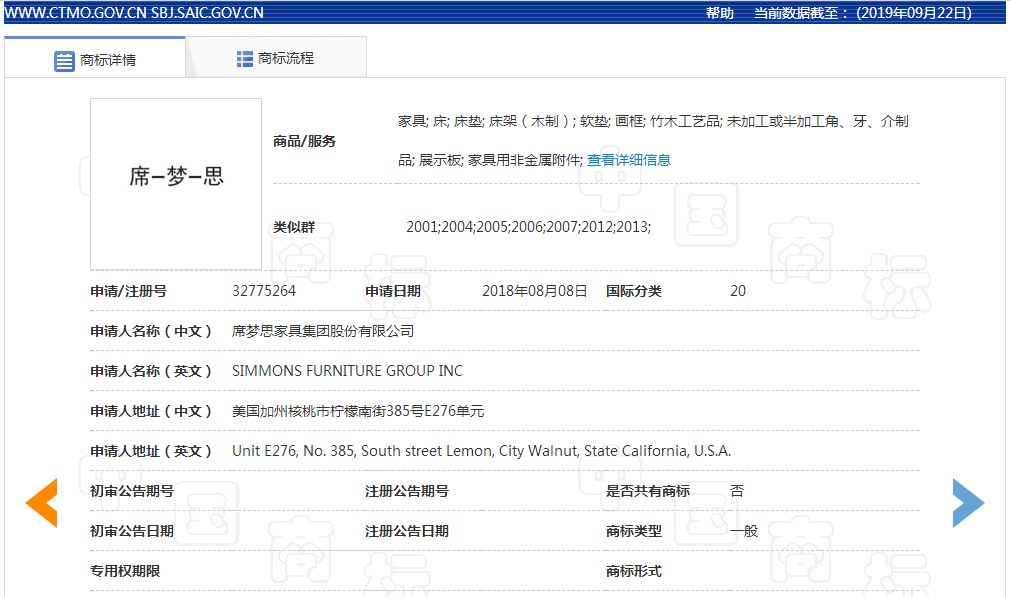Click international class value 20
This screenshot has height=597, width=1011.
tap(738, 291)
